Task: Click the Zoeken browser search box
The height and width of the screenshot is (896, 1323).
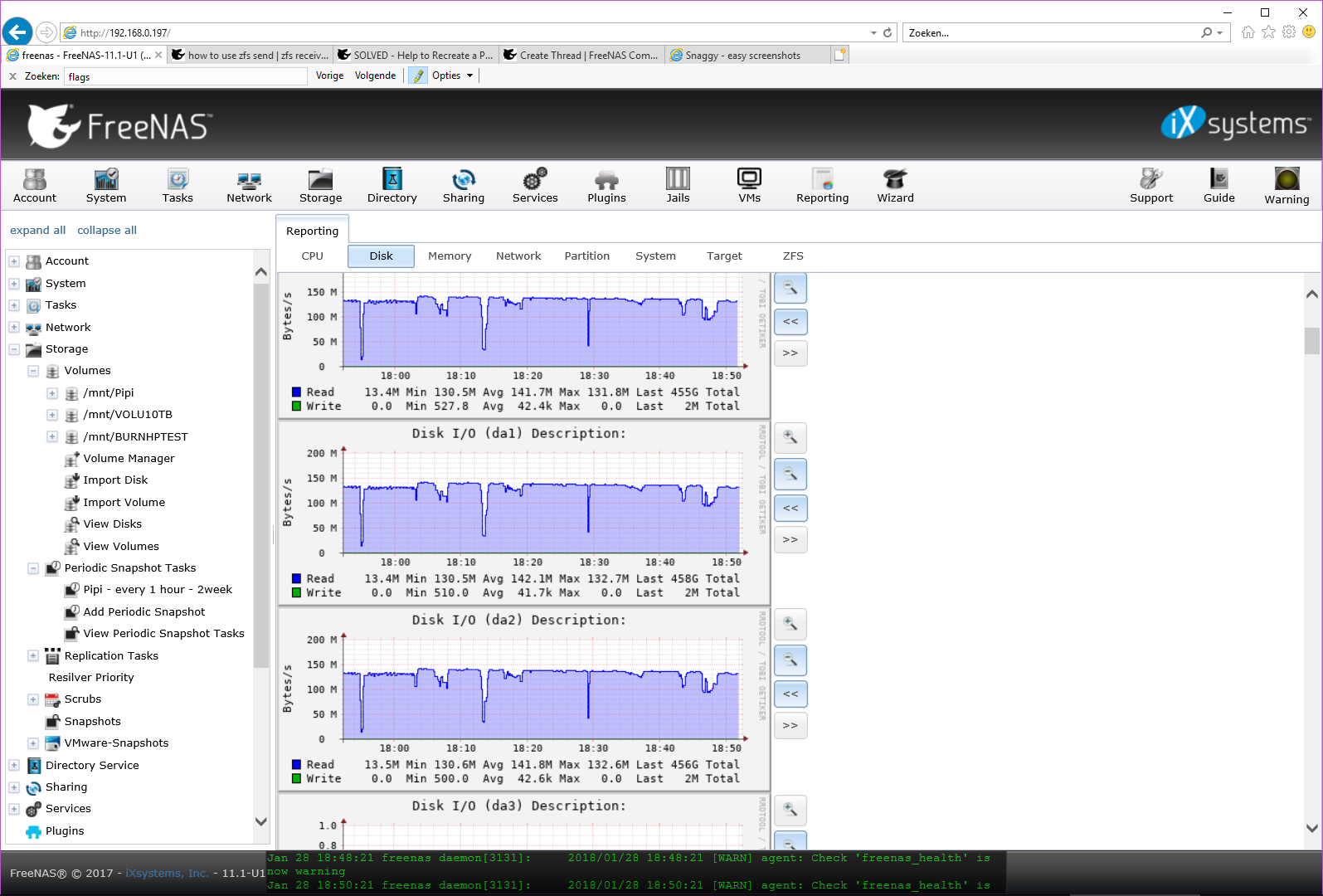Action: [x=1052, y=32]
